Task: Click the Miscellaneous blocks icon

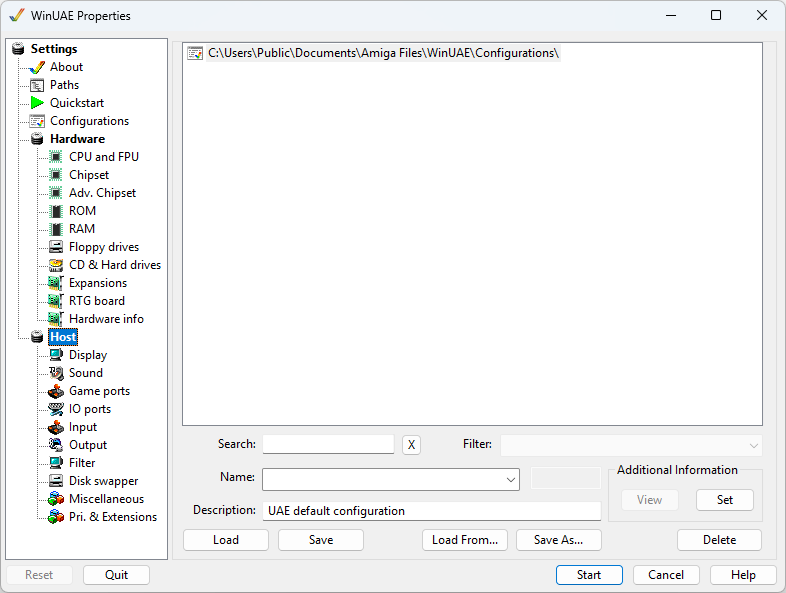Action: 56,499
